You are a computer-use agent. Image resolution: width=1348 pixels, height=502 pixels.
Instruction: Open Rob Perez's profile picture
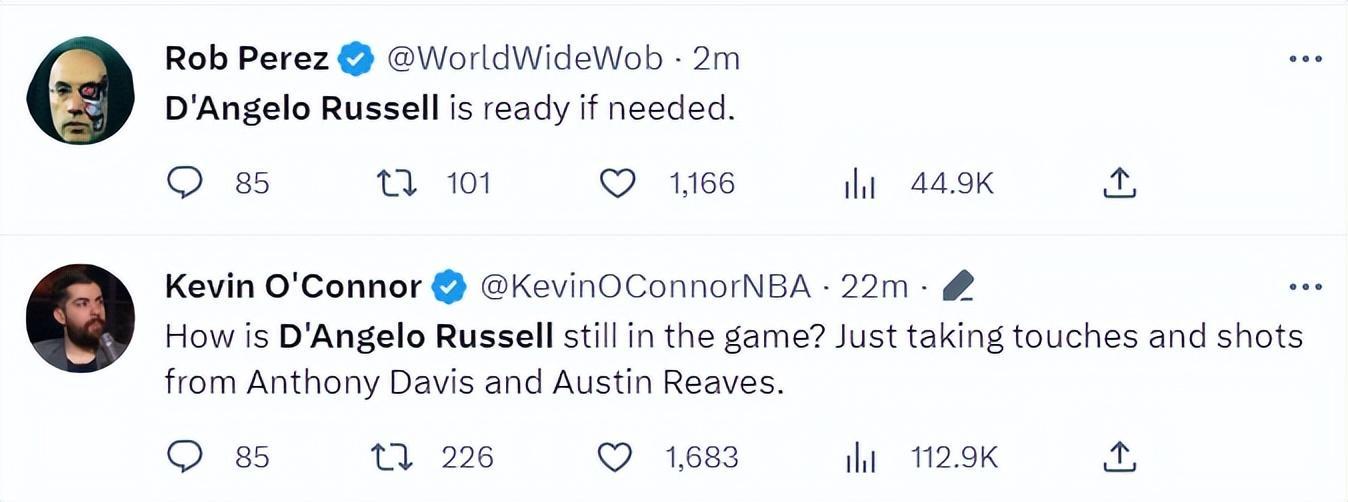click(x=80, y=91)
